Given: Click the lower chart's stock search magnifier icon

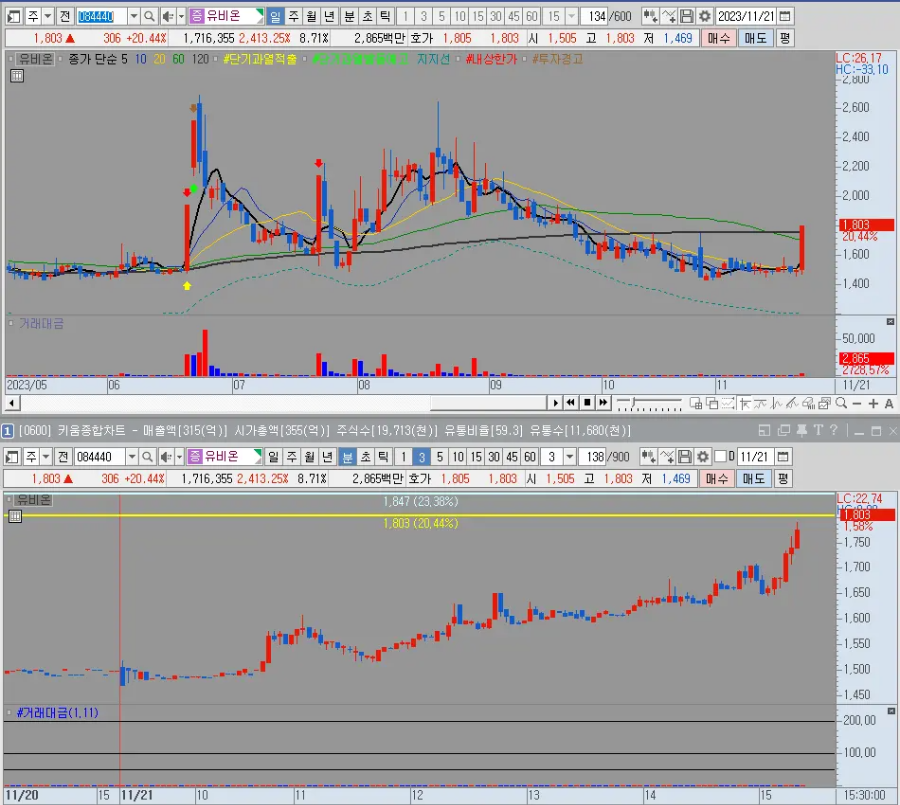Looking at the screenshot, I should (148, 457).
